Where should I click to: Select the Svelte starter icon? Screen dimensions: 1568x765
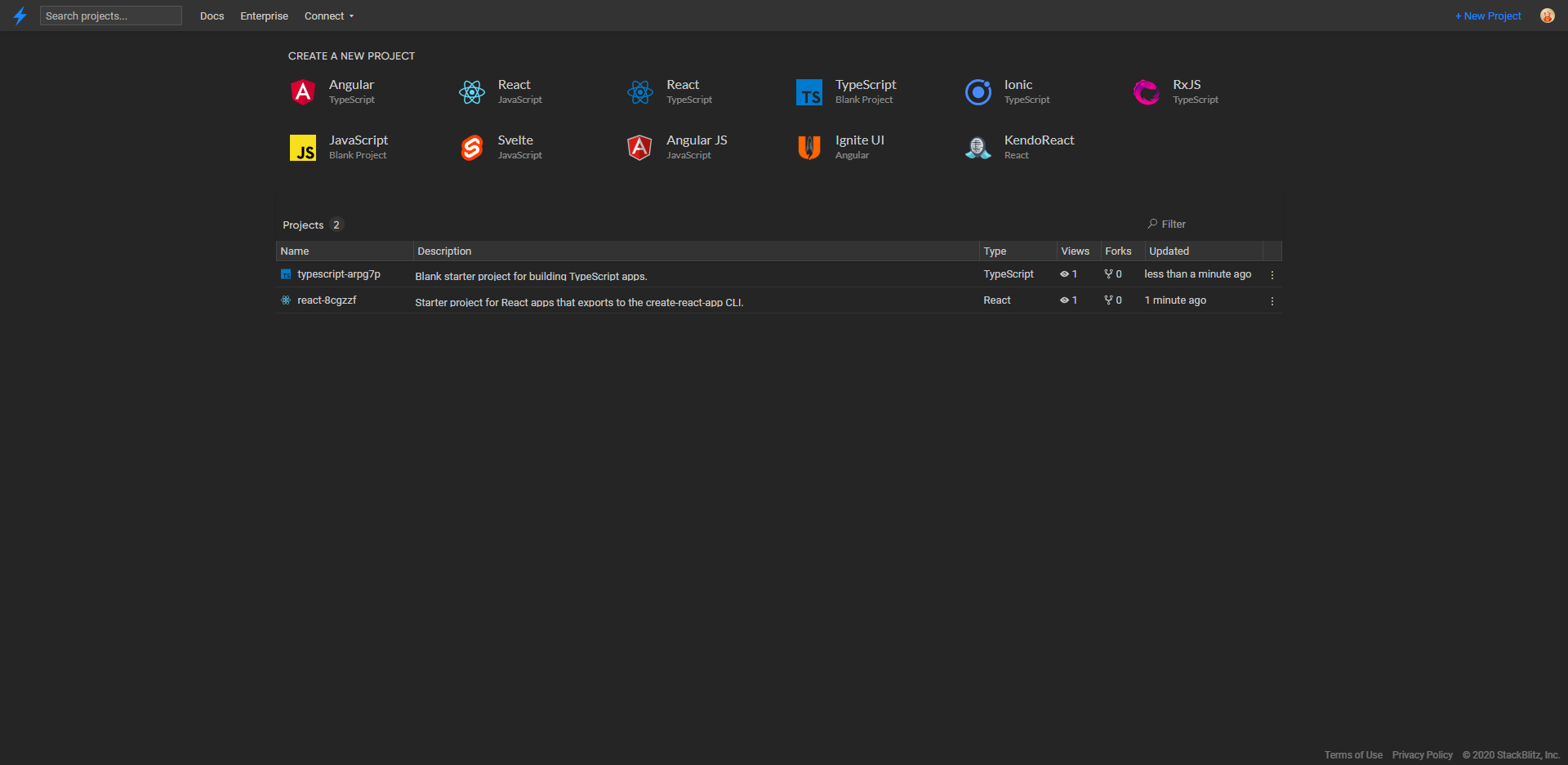pyautogui.click(x=472, y=148)
